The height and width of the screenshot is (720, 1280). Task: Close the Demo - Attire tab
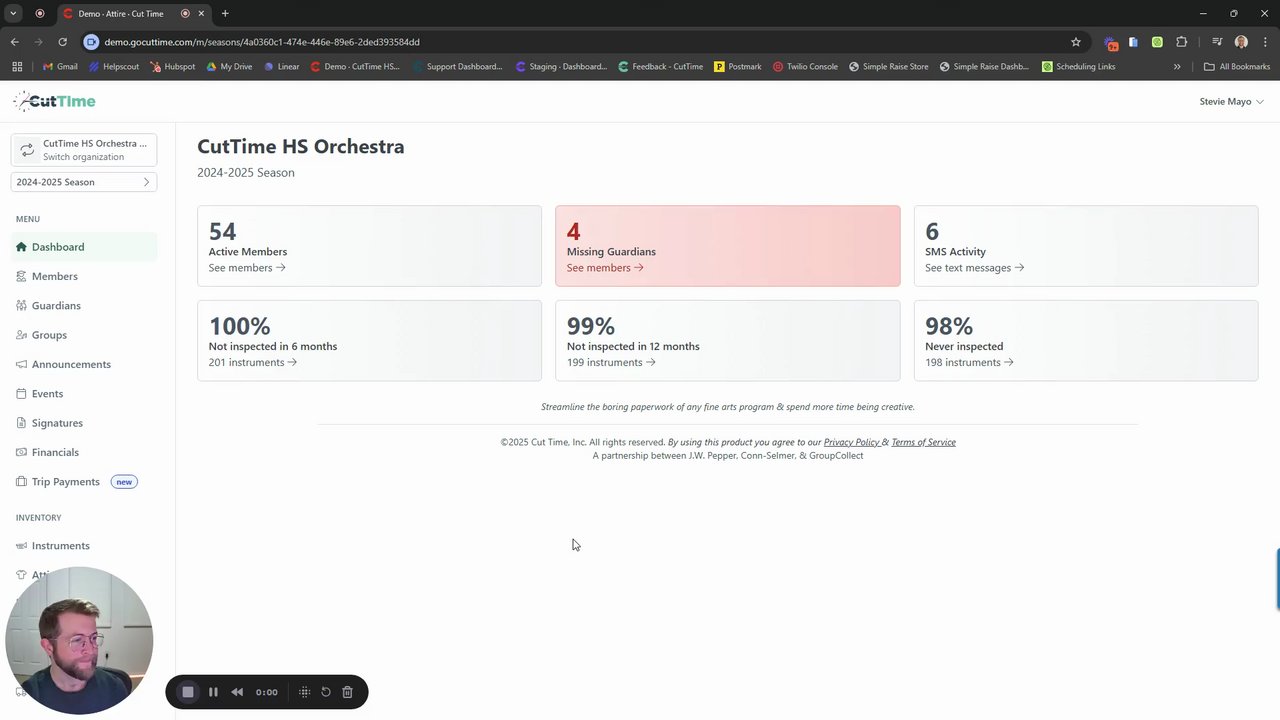coord(201,14)
